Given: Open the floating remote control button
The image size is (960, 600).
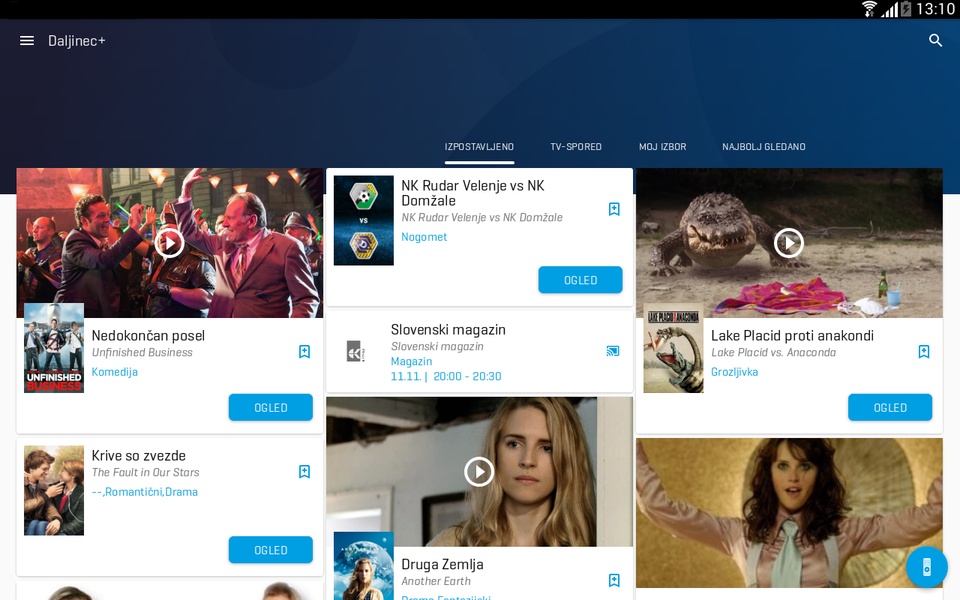Looking at the screenshot, I should pos(926,567).
